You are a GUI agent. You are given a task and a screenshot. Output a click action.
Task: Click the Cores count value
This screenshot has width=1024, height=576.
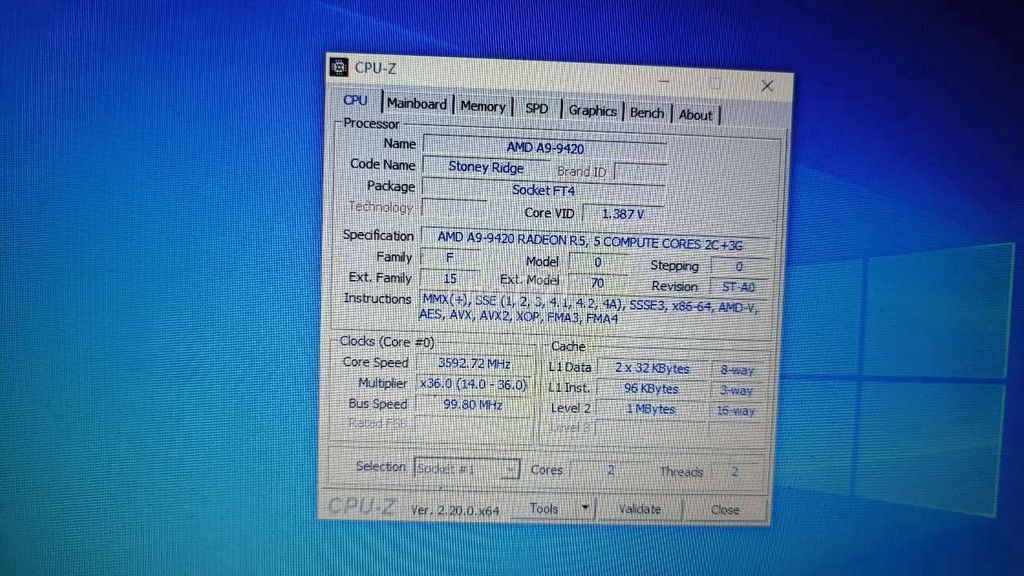coord(610,470)
